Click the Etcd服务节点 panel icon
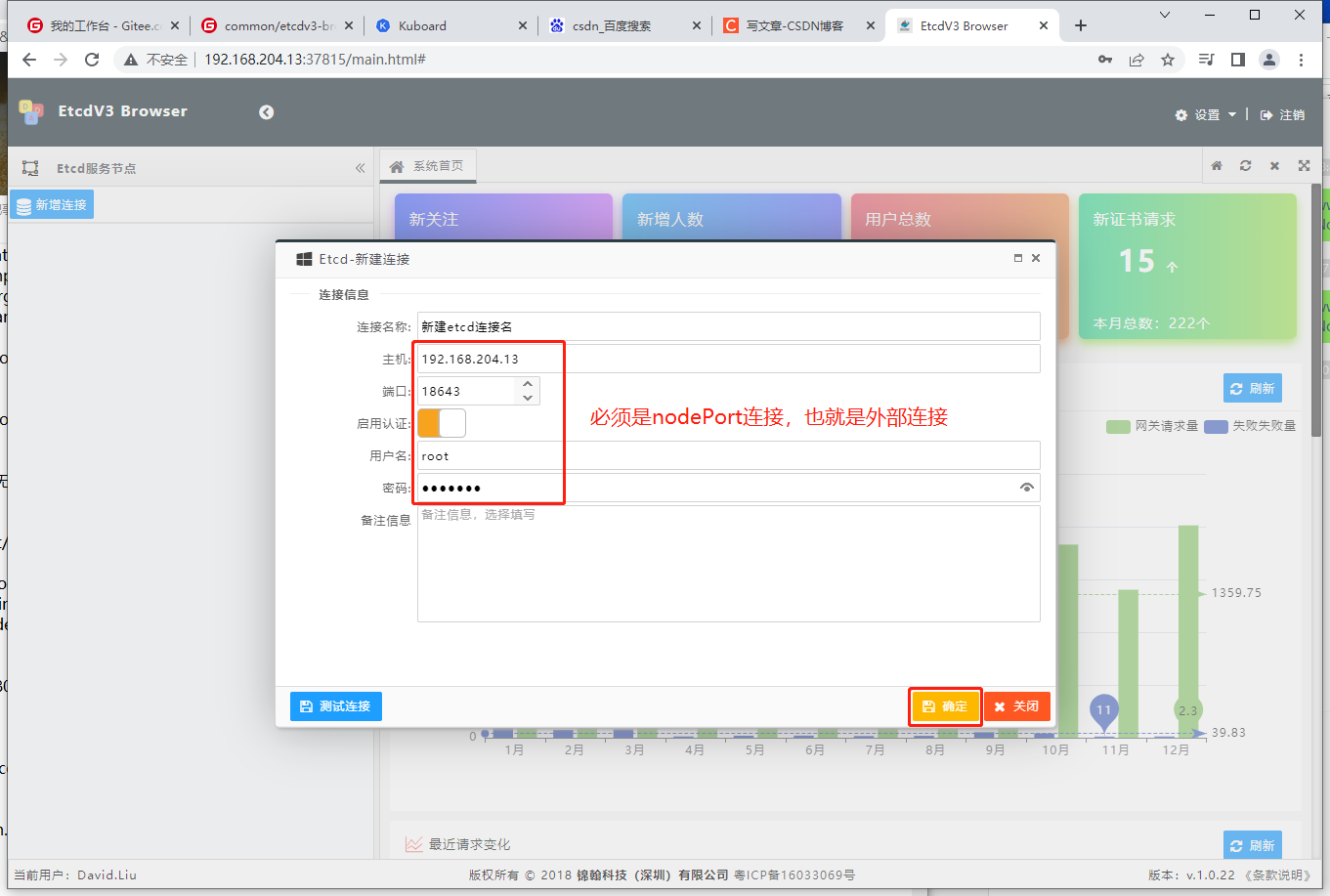This screenshot has height=896, width=1330. tap(30, 168)
